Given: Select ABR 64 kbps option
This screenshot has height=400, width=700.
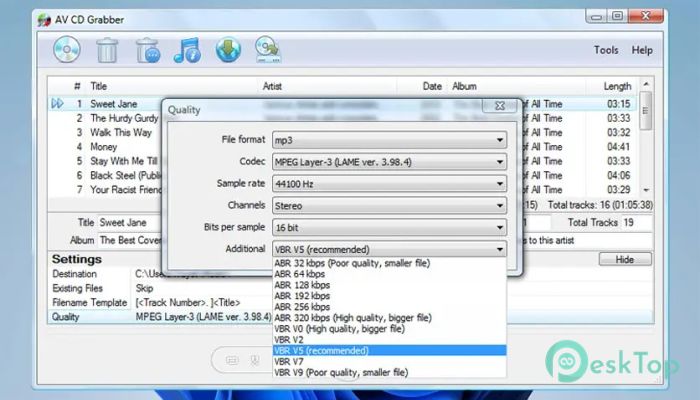Looking at the screenshot, I should [x=389, y=274].
